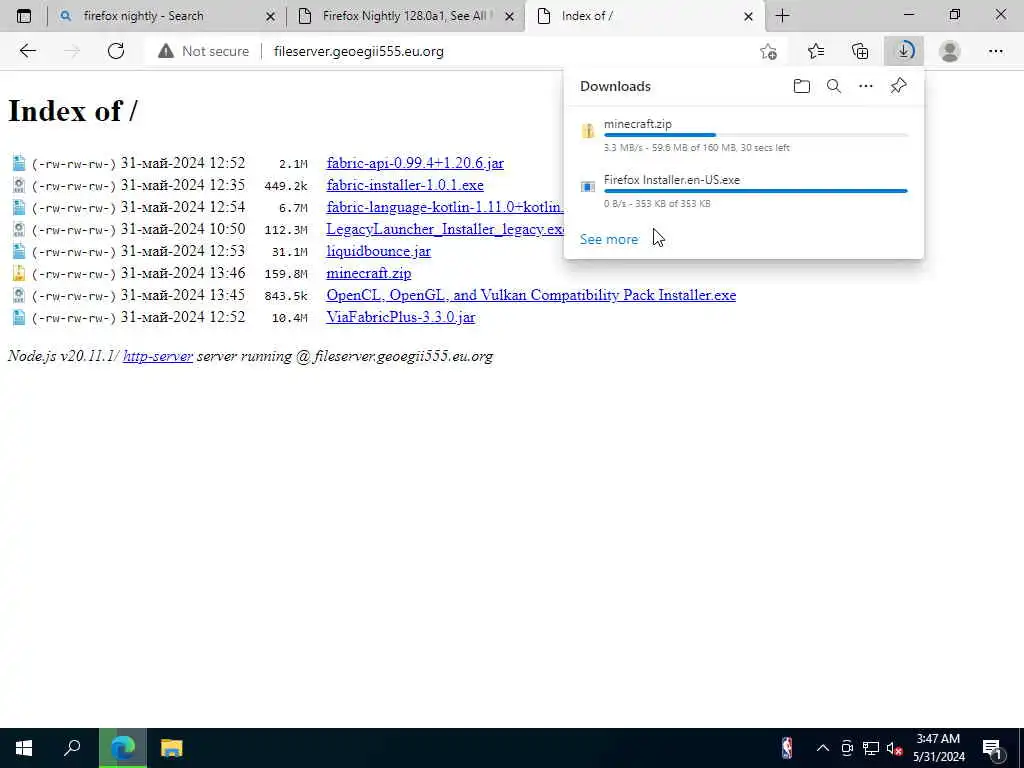Click the browser back arrow
Image resolution: width=1024 pixels, height=768 pixels.
pos(27,51)
